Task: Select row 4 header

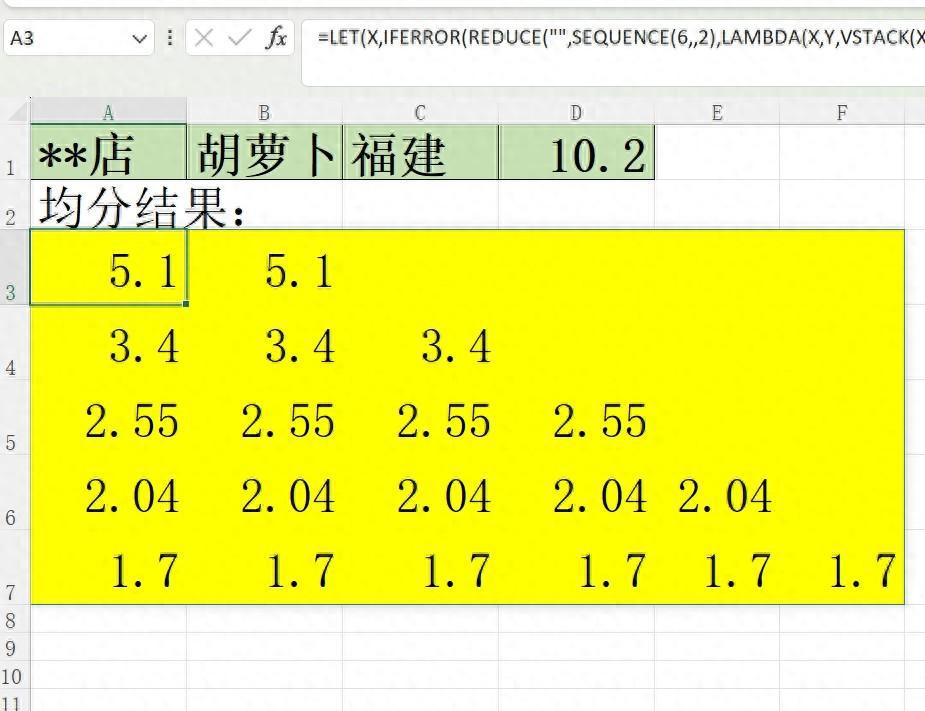Action: click(15, 342)
